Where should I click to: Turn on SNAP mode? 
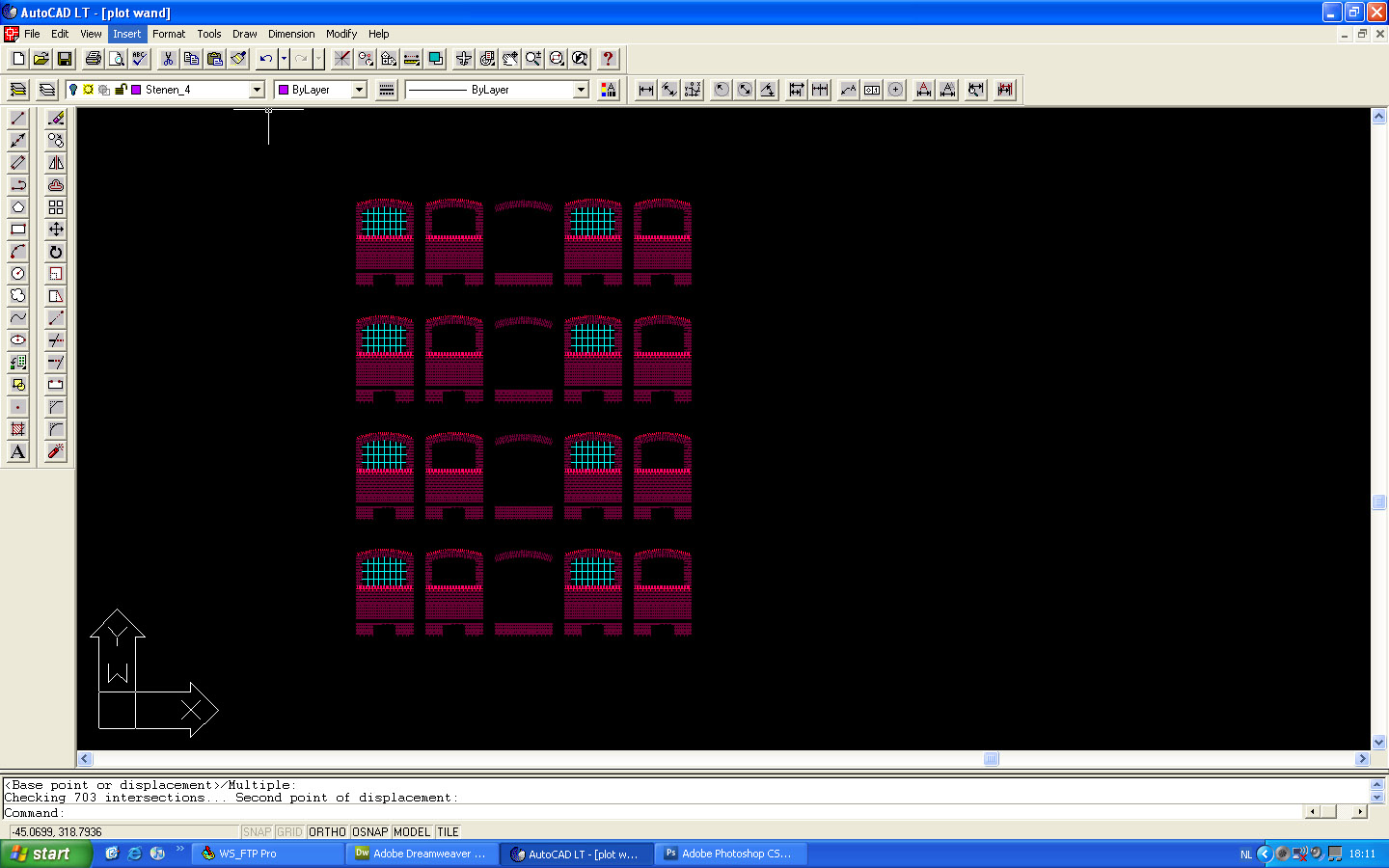tap(257, 831)
